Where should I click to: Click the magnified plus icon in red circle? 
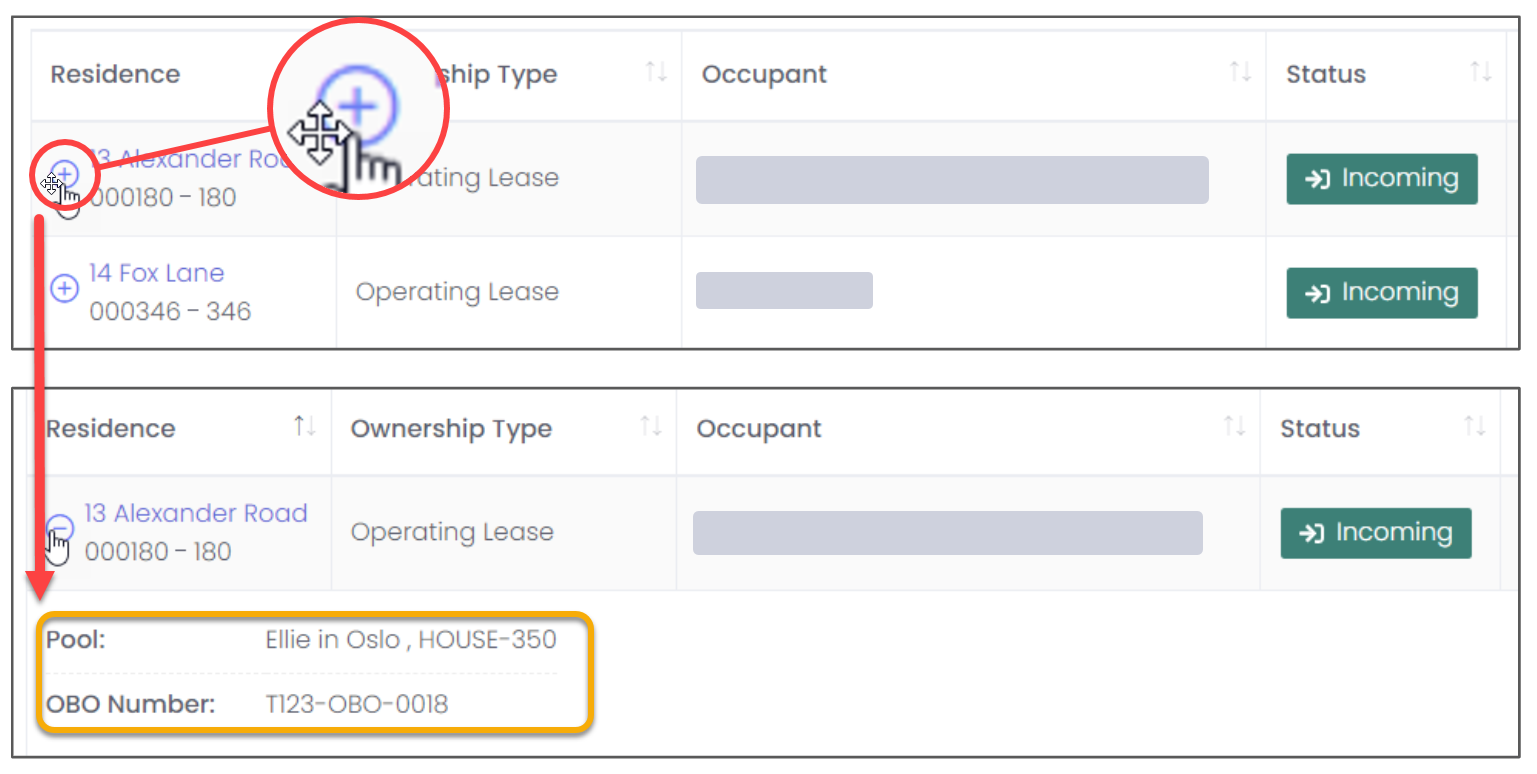(x=360, y=106)
